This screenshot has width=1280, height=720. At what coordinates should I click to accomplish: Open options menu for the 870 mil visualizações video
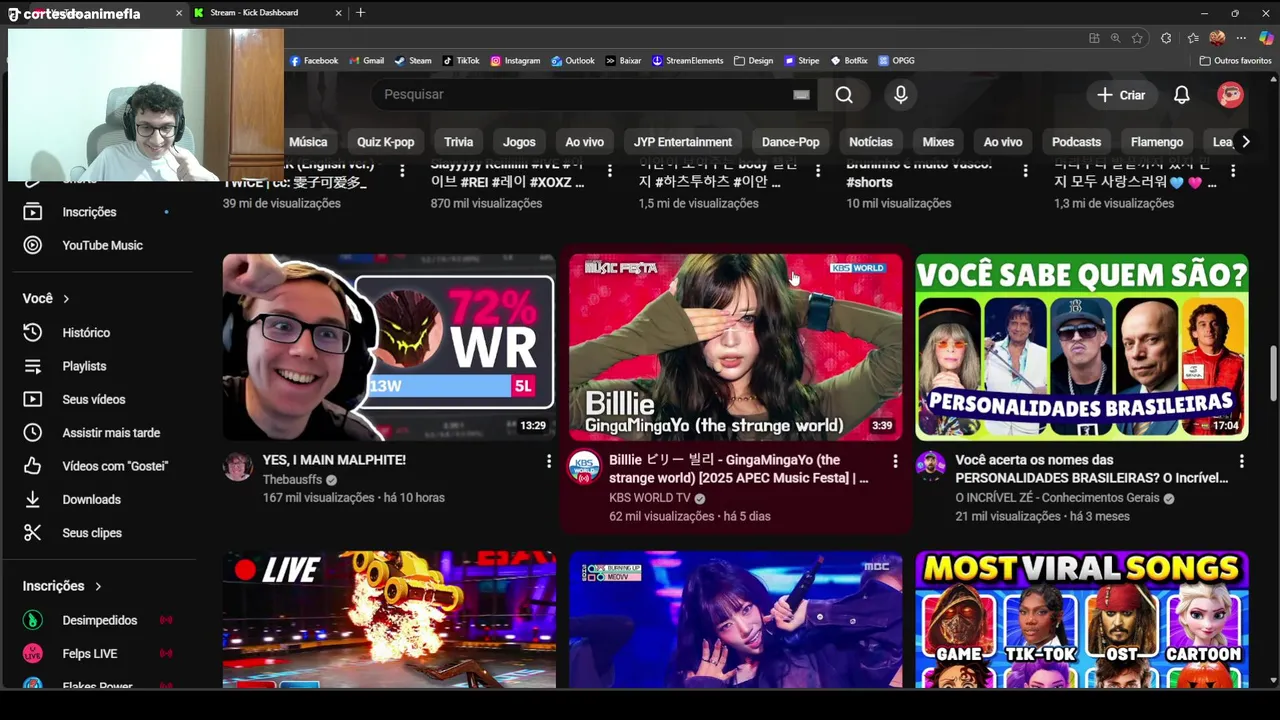[610, 171]
